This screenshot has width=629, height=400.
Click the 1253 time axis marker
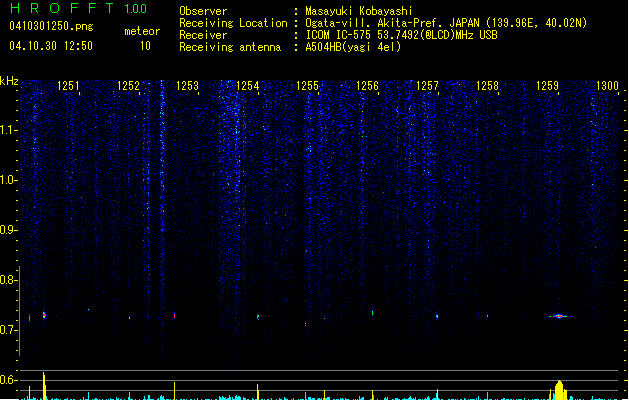point(187,86)
